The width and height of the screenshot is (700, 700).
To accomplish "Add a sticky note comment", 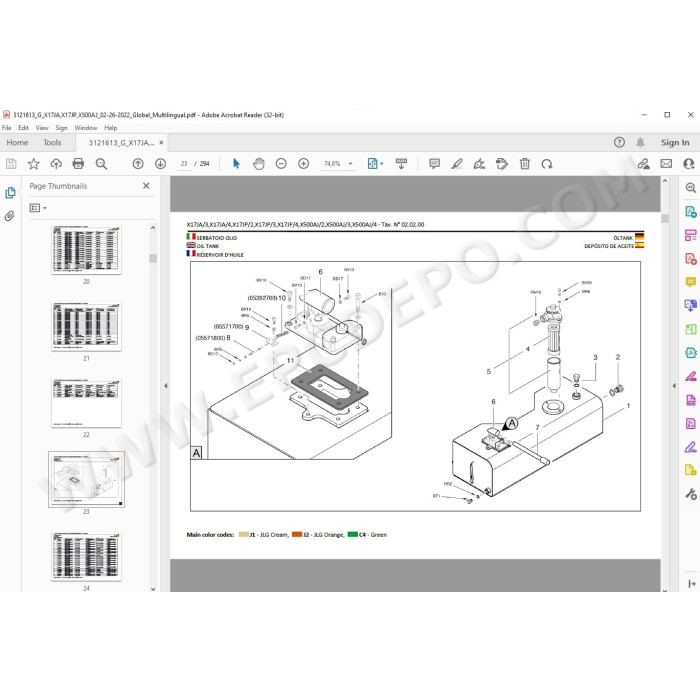I will pos(434,164).
